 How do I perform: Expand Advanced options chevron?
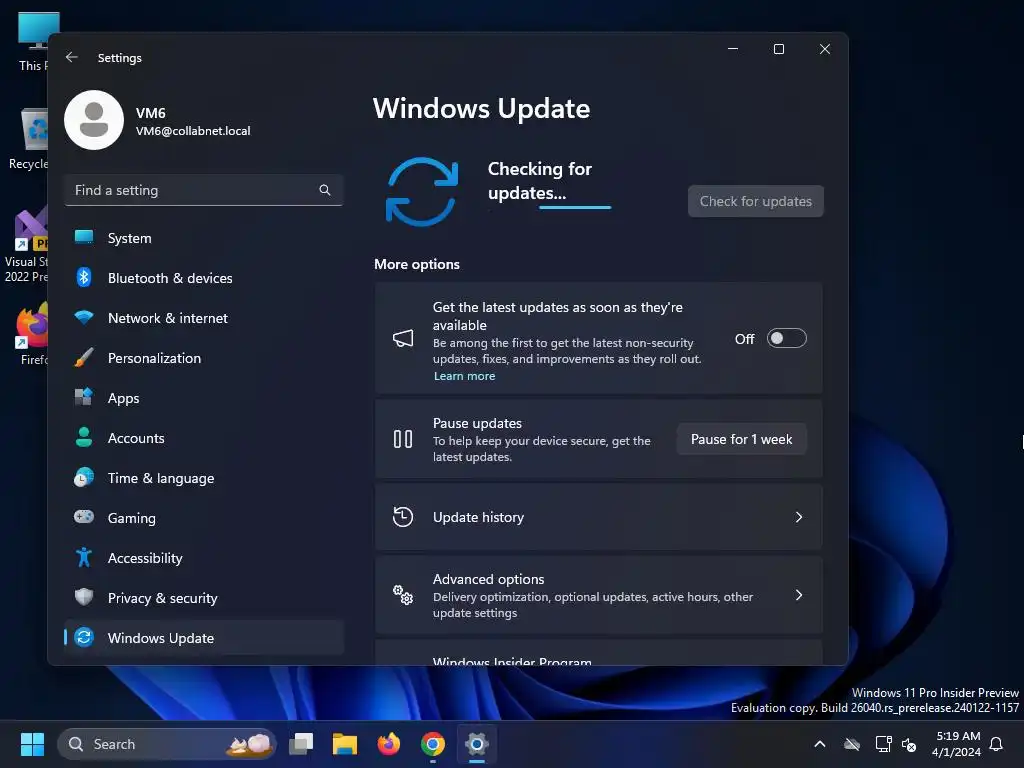799,595
